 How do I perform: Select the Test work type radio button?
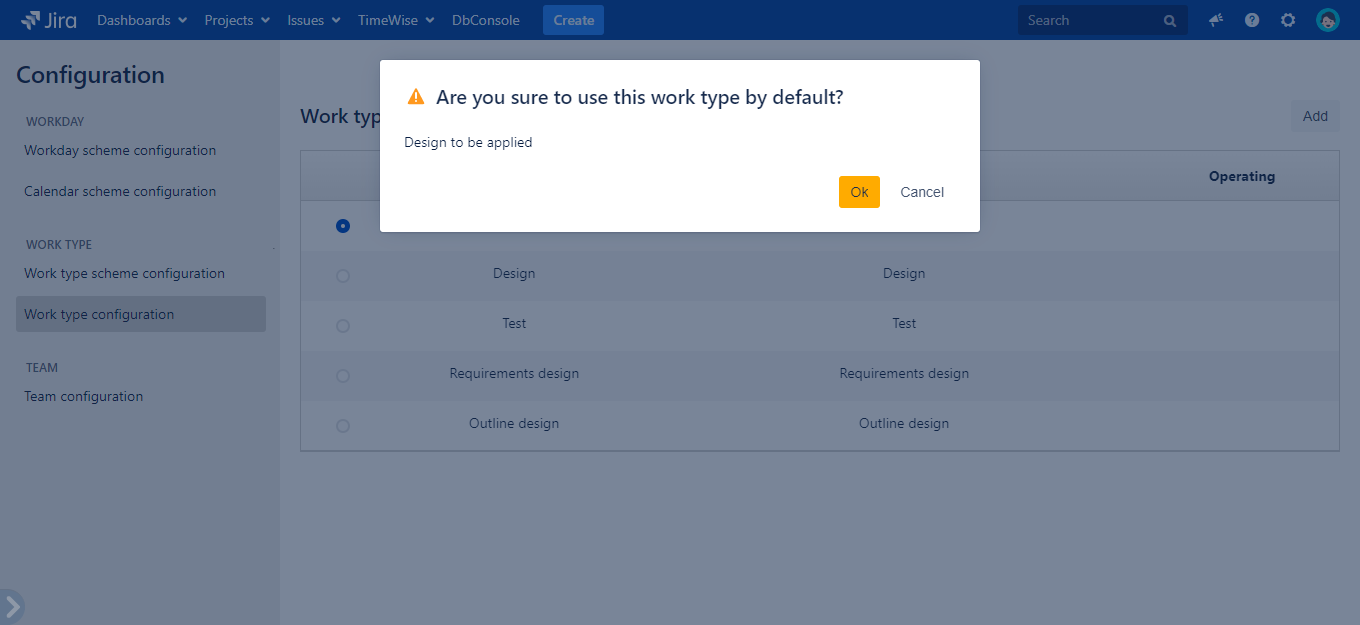[x=343, y=326]
